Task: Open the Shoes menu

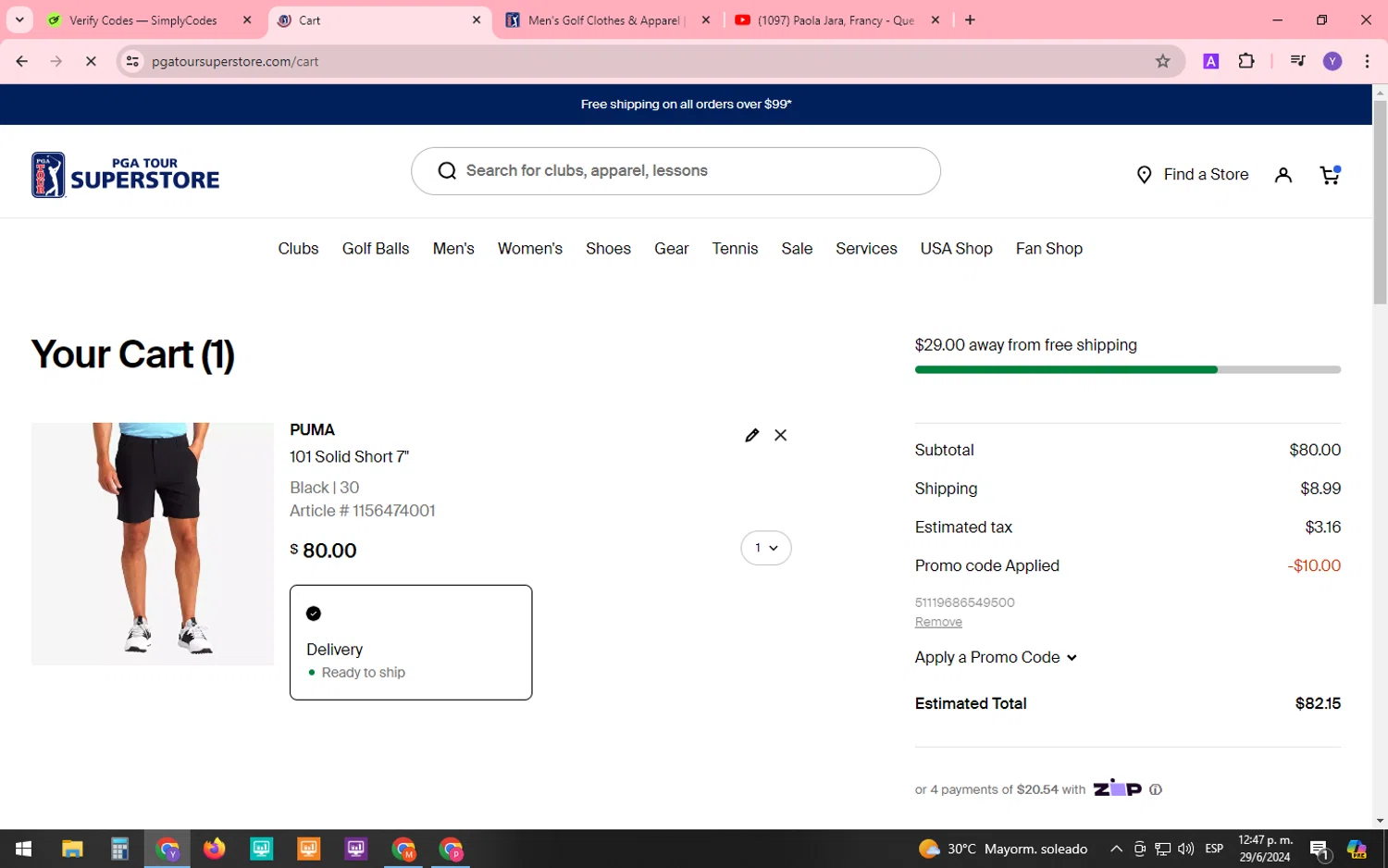Action: [x=608, y=248]
